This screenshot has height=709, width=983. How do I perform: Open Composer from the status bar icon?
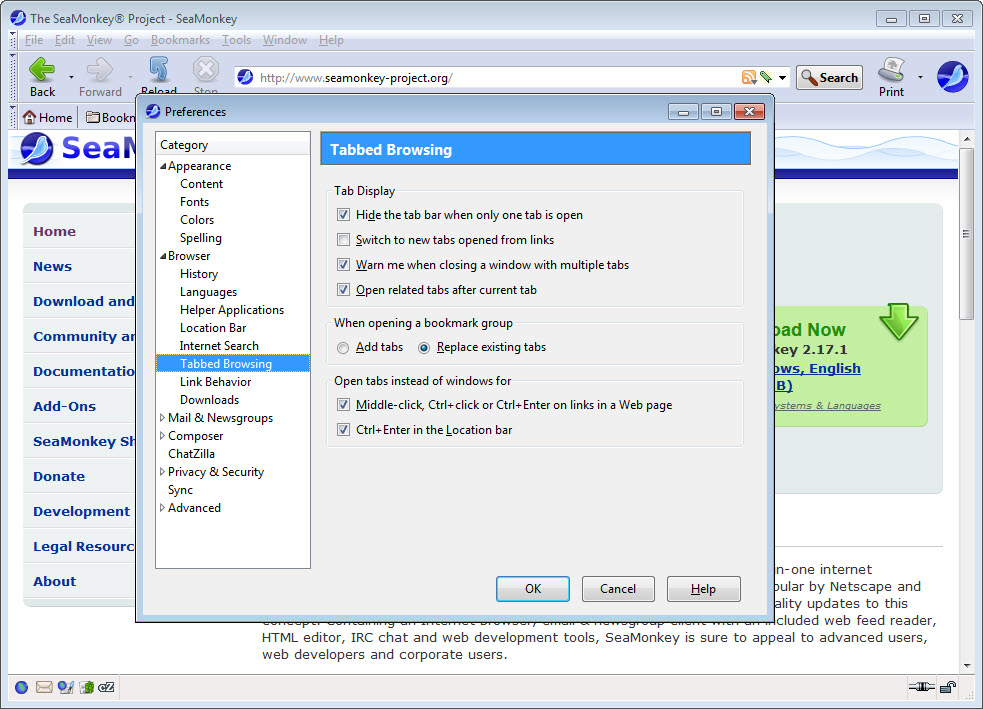[x=65, y=687]
